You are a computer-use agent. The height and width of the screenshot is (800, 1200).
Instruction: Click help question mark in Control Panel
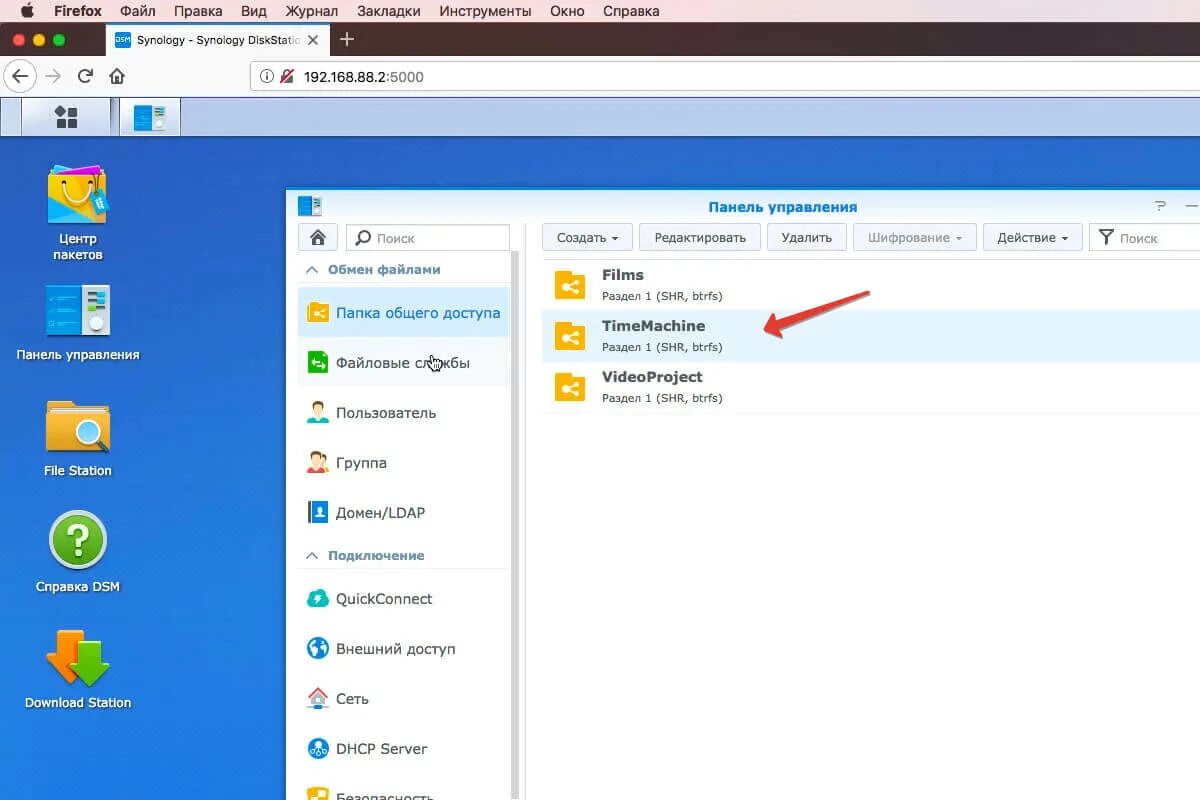click(x=1160, y=206)
